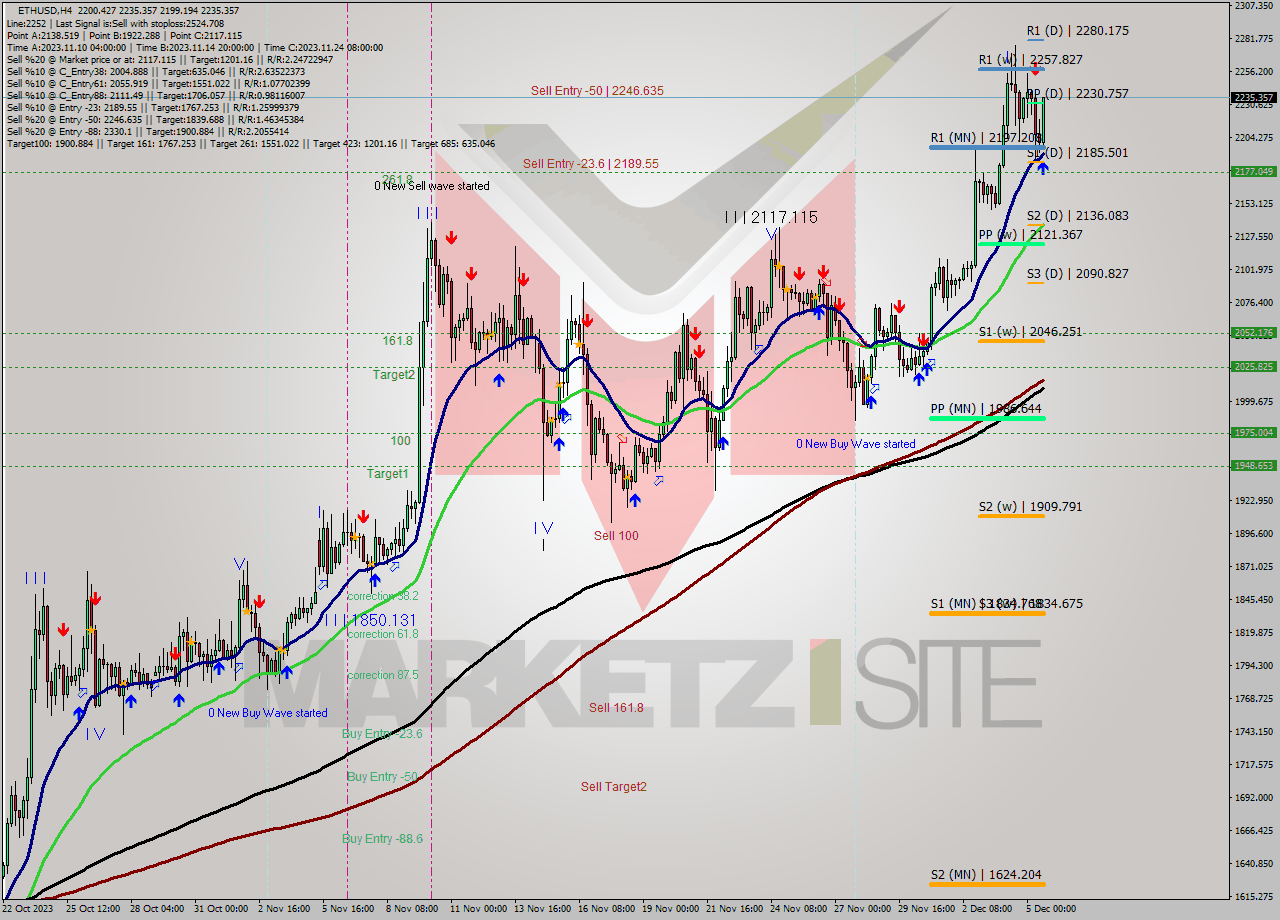Viewport: 1280px width, 920px height.
Task: Select the 'Sell %20 @ Entry -88: 2330.1' line
Action: click(147, 131)
